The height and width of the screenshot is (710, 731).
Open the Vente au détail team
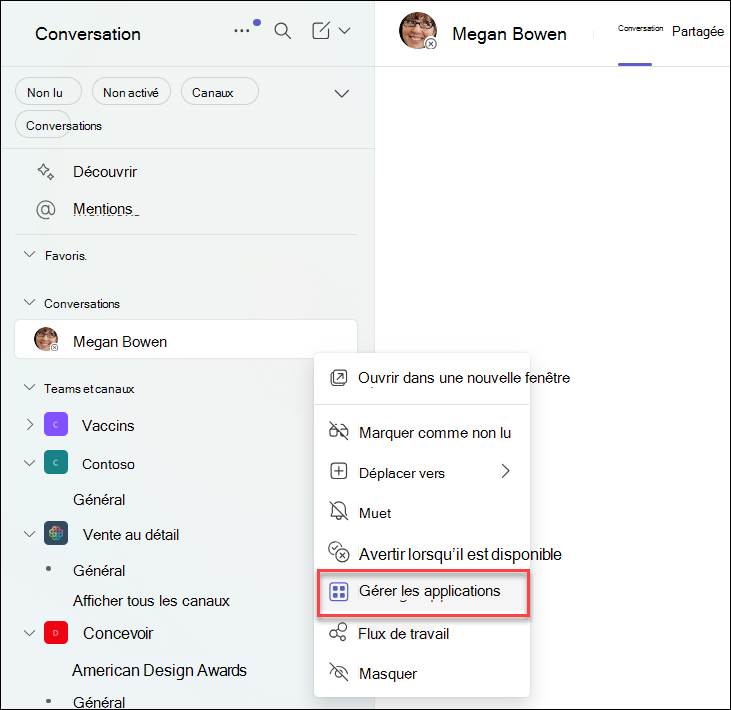tap(131, 535)
